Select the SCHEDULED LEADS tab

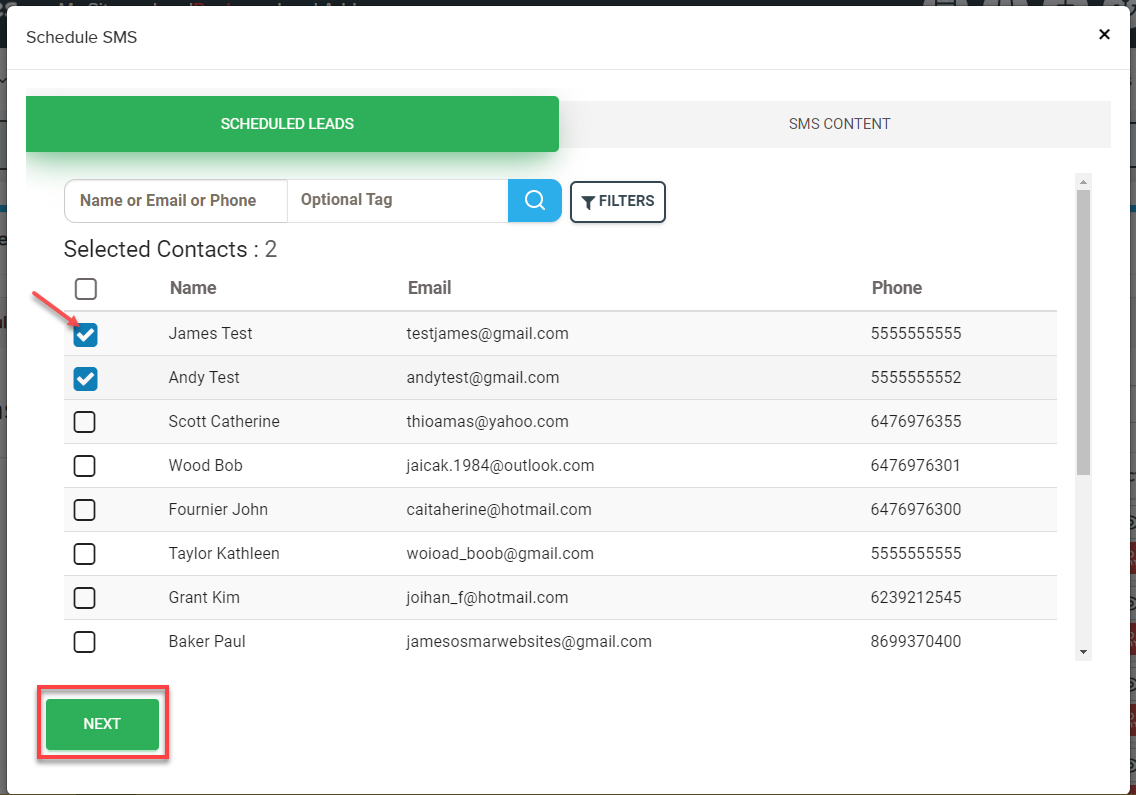(292, 124)
